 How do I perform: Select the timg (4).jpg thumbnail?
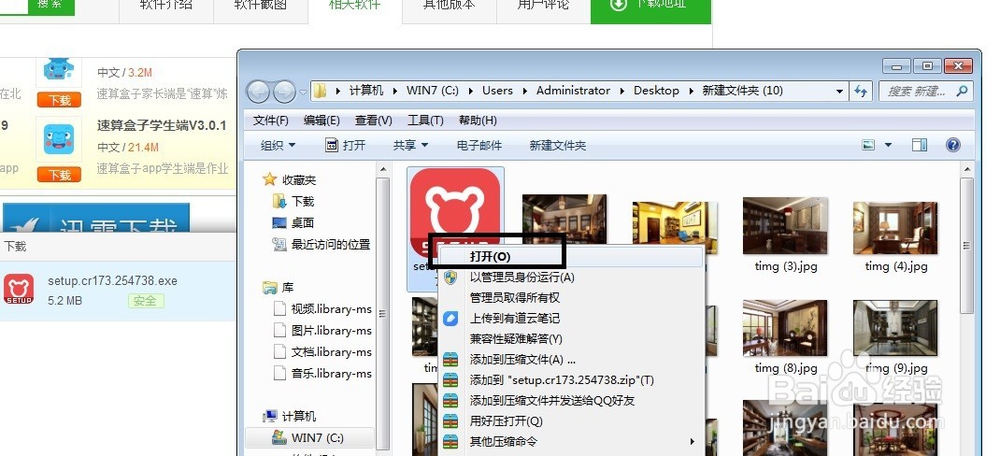(895, 226)
